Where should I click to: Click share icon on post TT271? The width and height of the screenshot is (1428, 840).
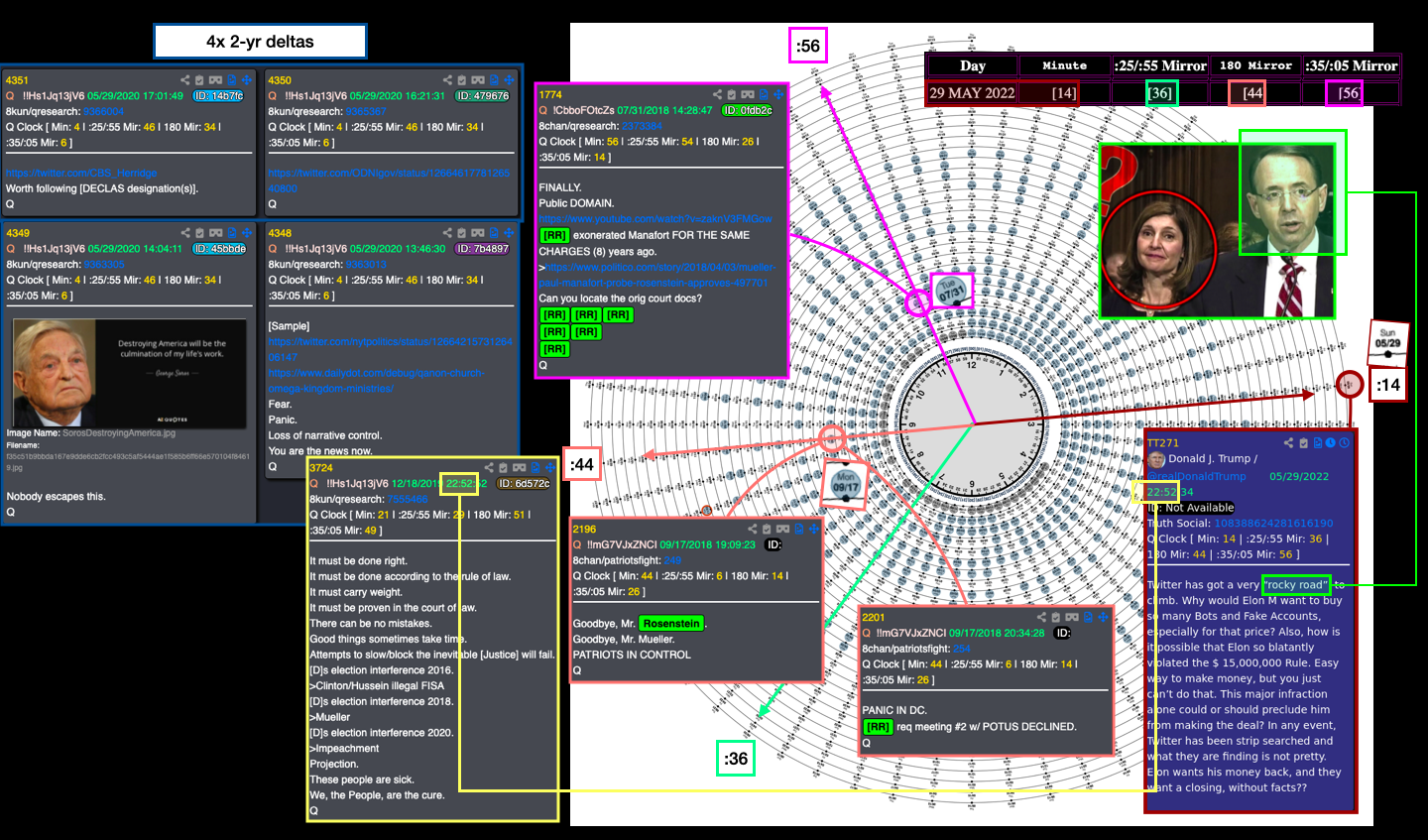click(1289, 443)
